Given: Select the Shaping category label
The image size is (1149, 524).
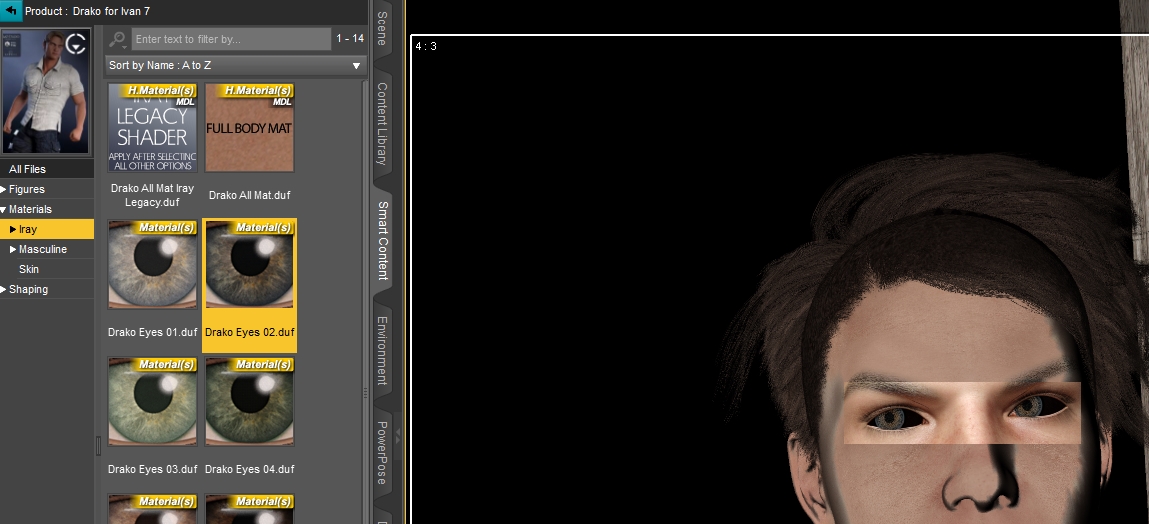Looking at the screenshot, I should pos(28,289).
